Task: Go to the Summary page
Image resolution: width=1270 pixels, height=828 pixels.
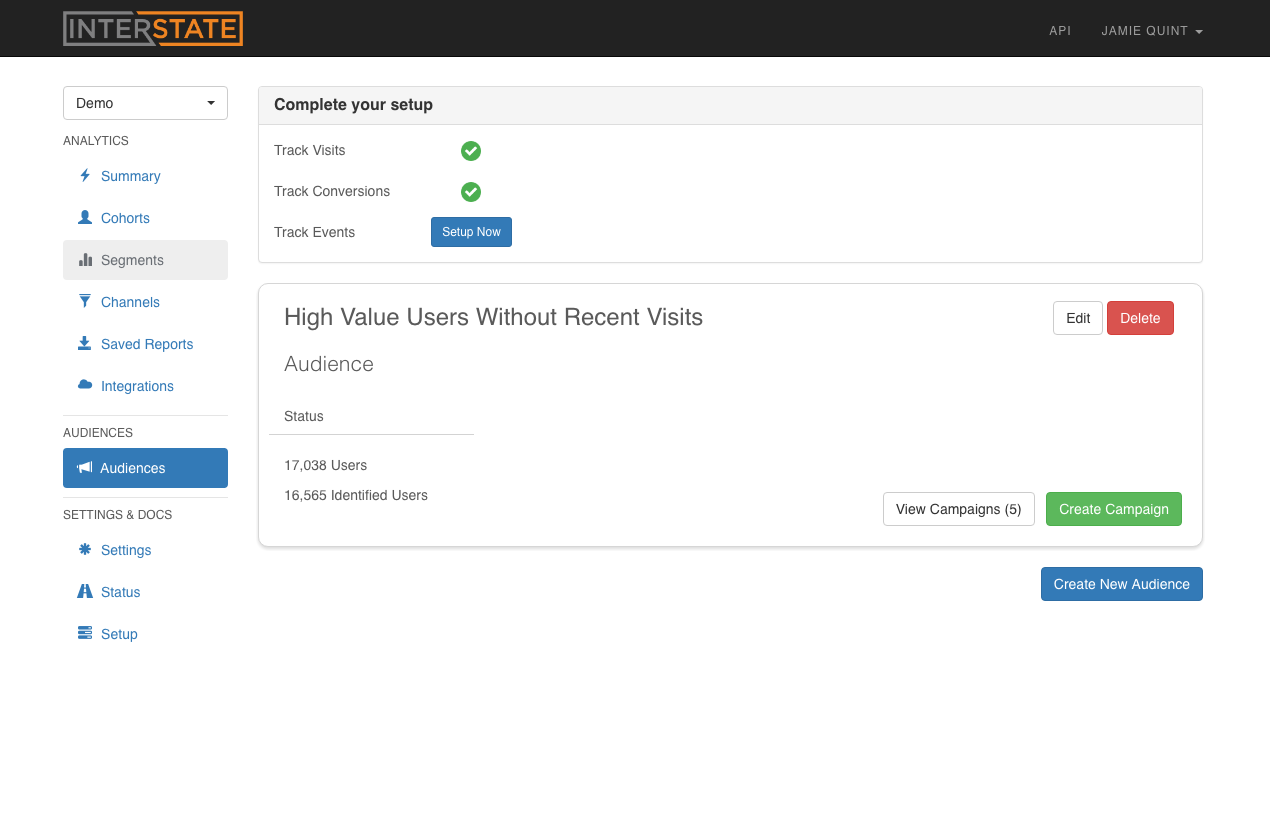Action: coord(145,176)
